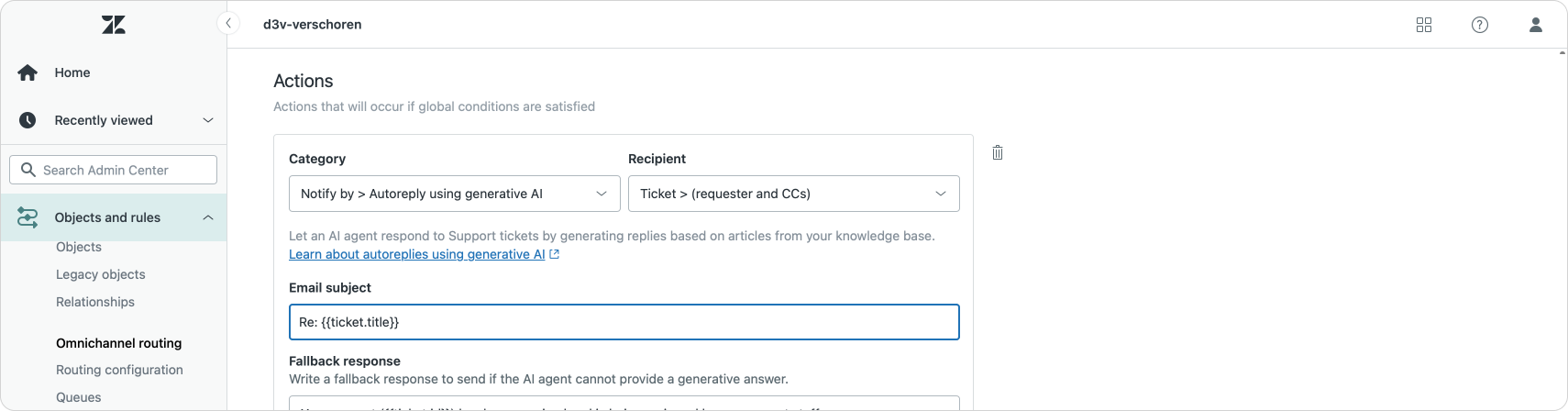Click the Email subject input field

624,322
